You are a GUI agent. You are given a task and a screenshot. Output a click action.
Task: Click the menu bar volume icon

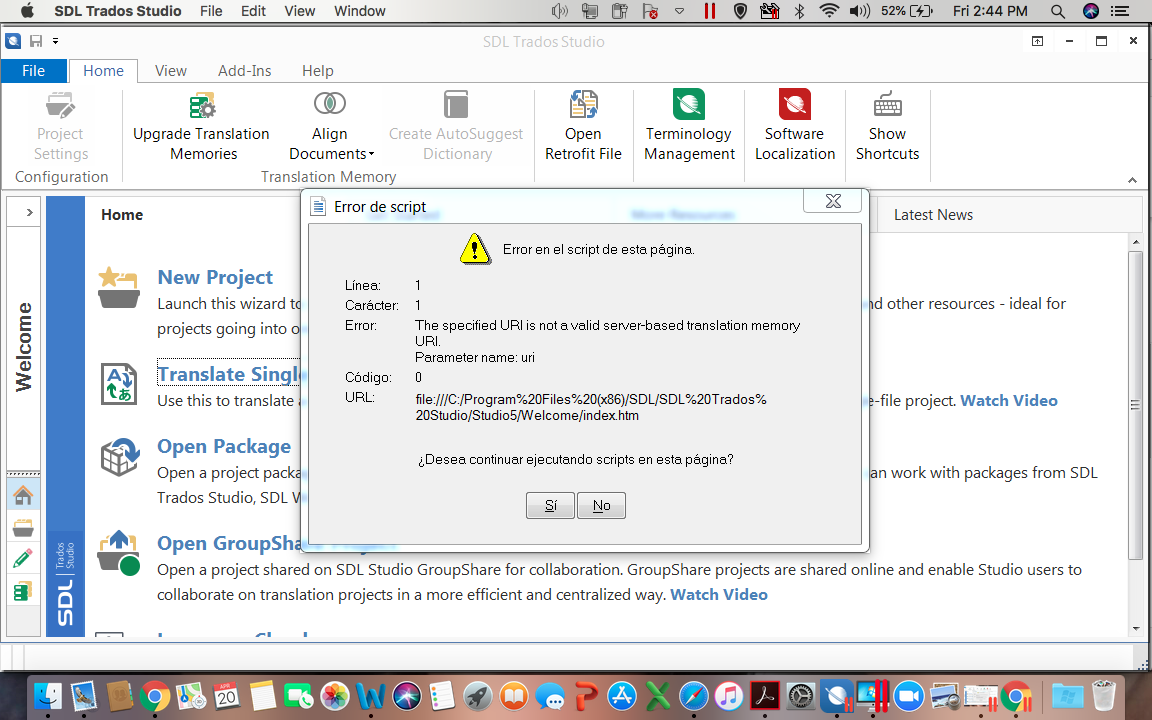[x=860, y=11]
